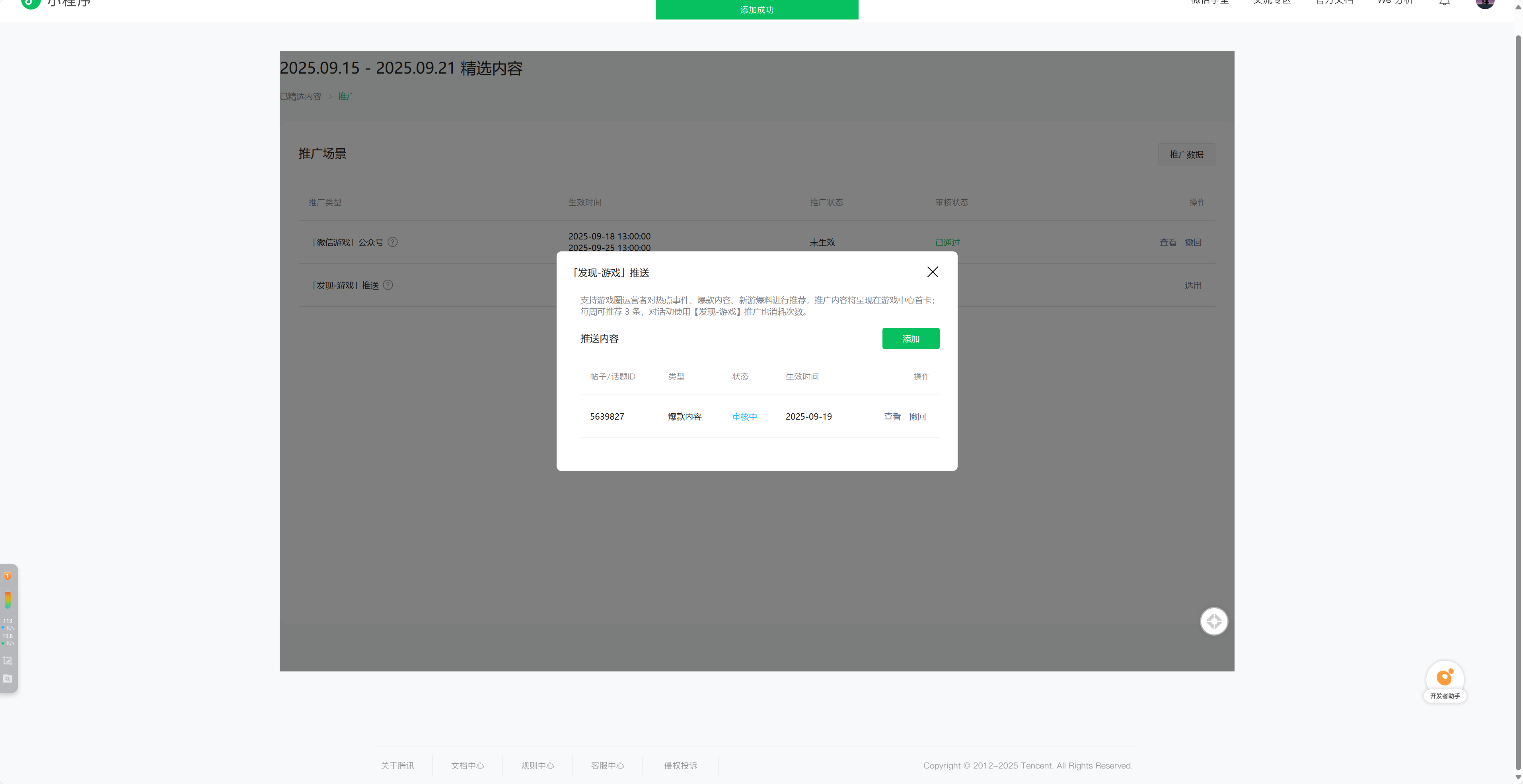The height and width of the screenshot is (784, 1523).
Task: Open the 推广数据 button
Action: [x=1186, y=154]
